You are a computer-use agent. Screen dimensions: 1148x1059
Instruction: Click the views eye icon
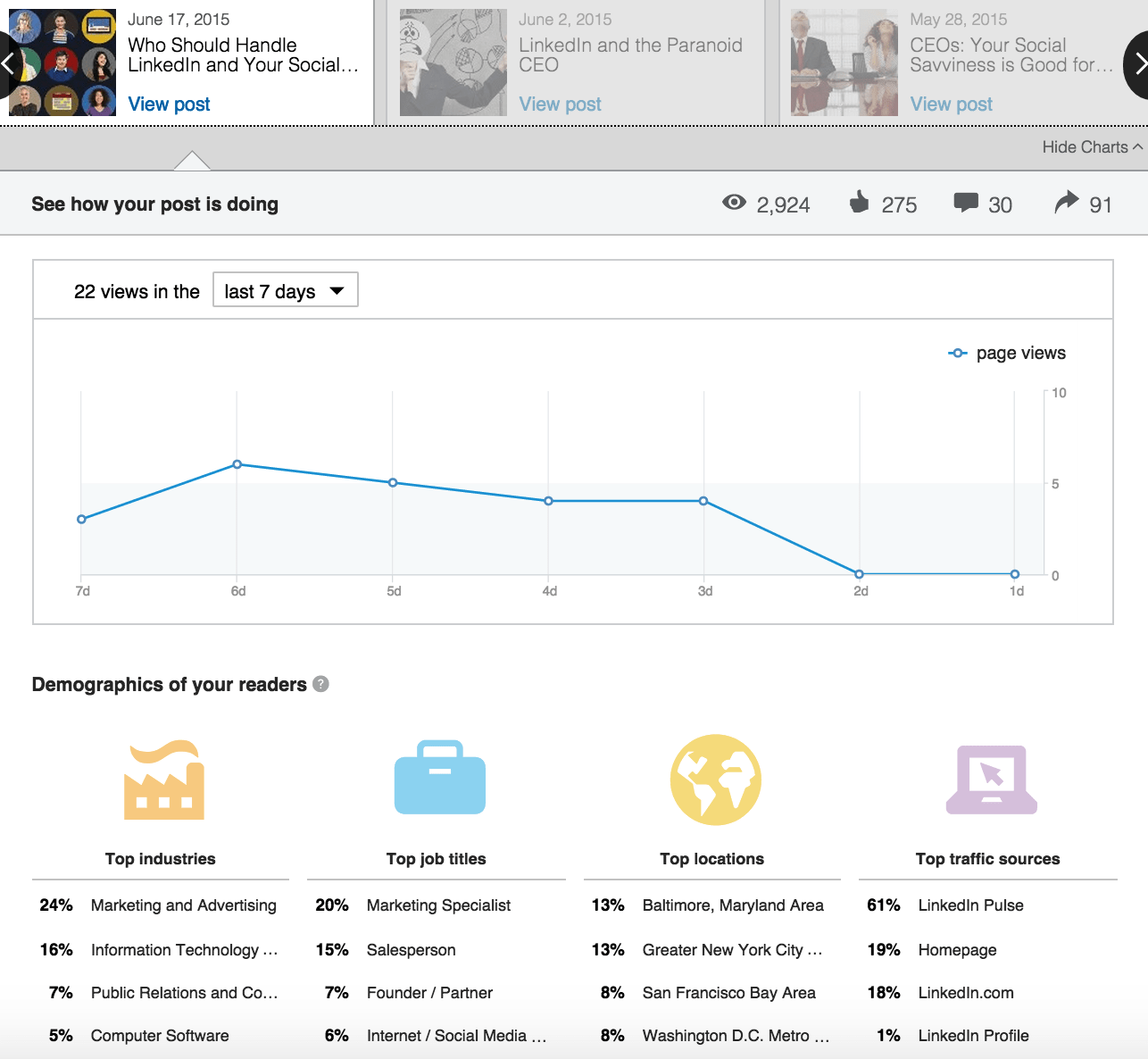click(x=734, y=203)
